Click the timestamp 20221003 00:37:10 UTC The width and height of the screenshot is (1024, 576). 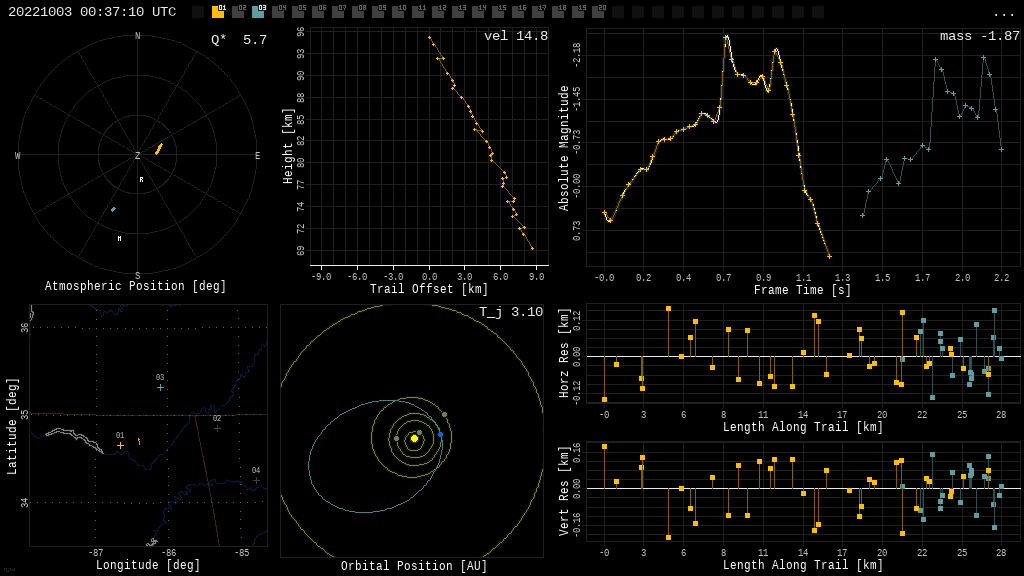92,12
